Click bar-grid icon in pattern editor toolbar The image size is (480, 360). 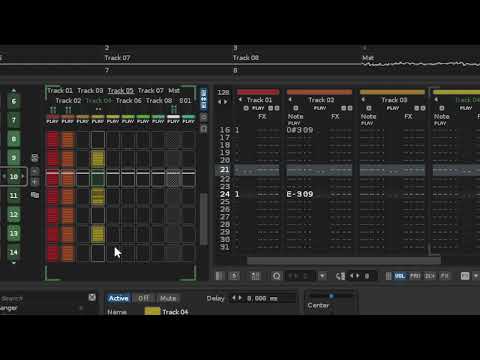tap(255, 276)
